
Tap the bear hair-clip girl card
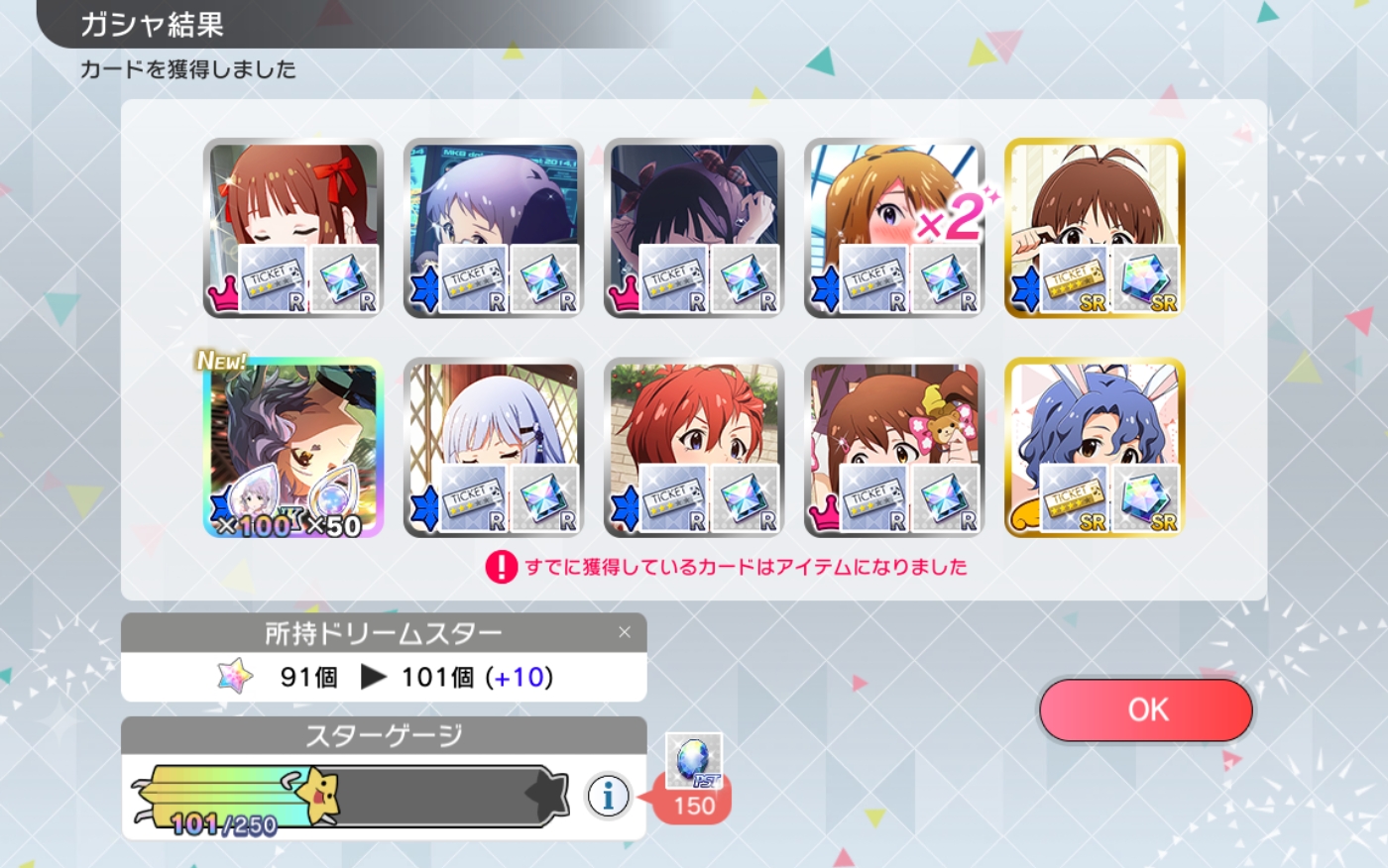coord(893,448)
